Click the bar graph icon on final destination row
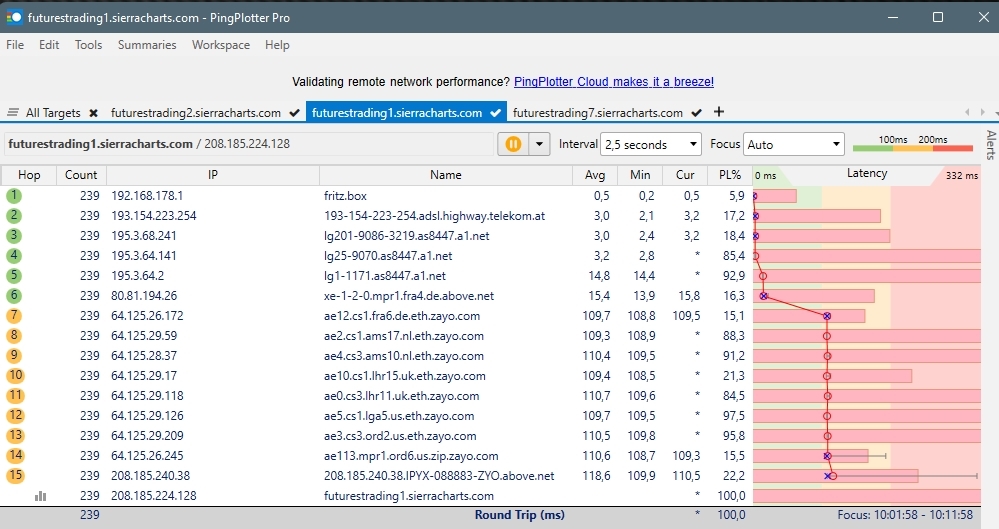The height and width of the screenshot is (529, 999). click(41, 495)
